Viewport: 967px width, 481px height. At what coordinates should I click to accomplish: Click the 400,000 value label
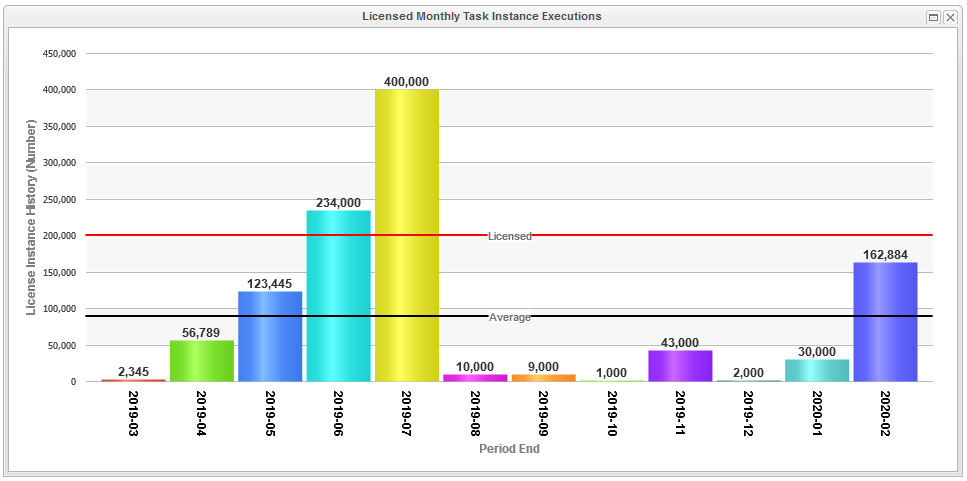[x=407, y=82]
